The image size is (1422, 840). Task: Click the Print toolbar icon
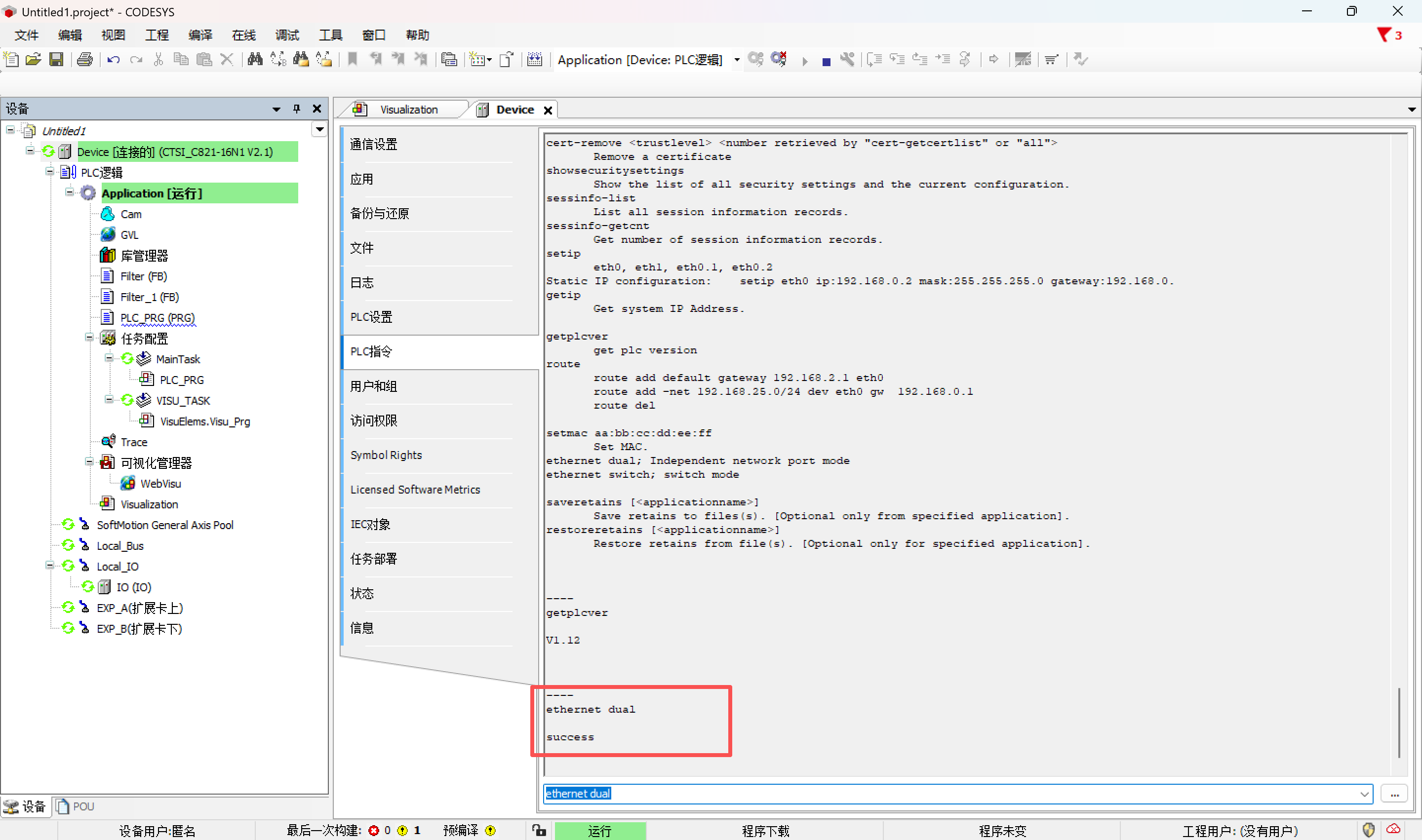coord(85,59)
